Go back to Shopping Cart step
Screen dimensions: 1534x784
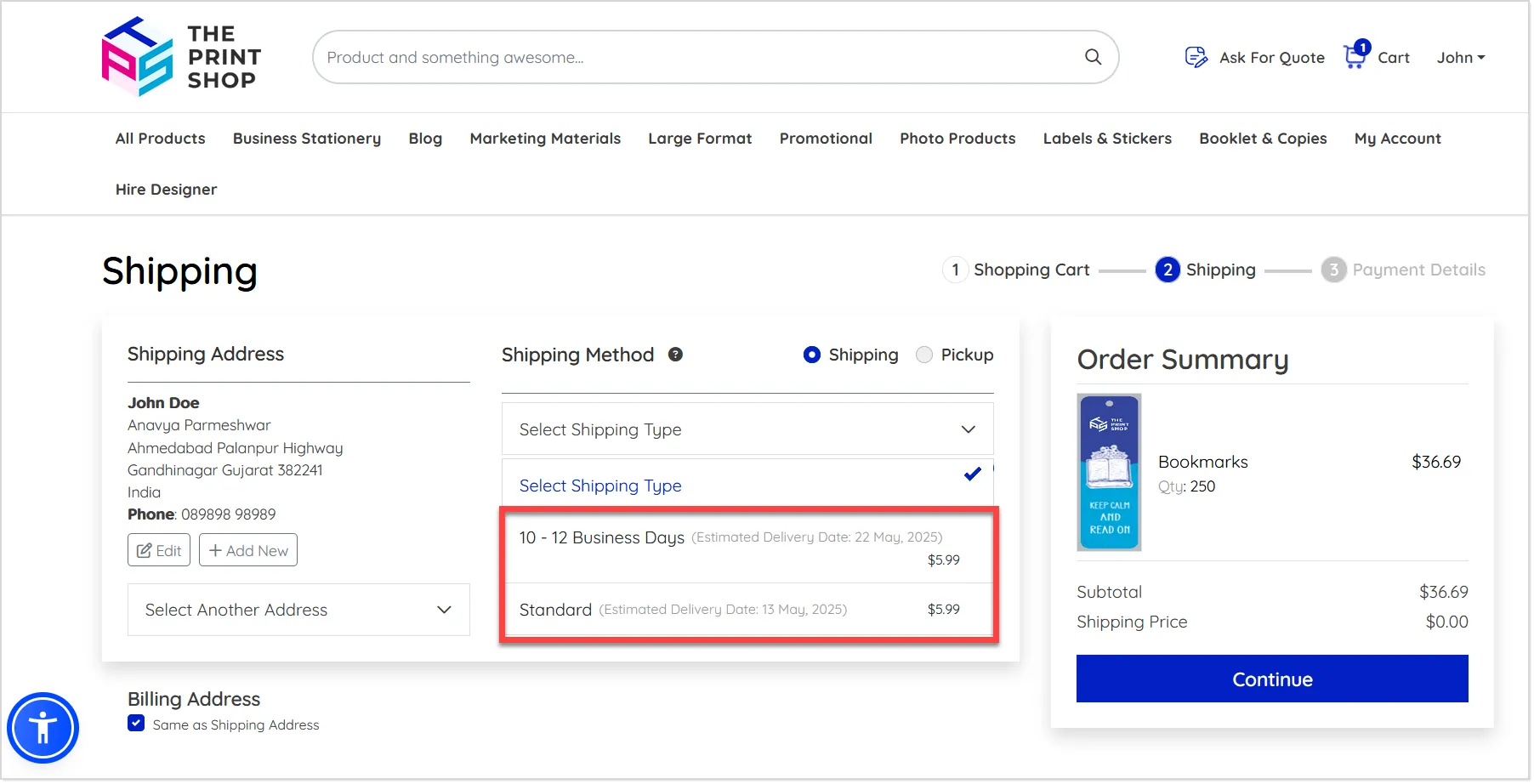tap(1017, 270)
